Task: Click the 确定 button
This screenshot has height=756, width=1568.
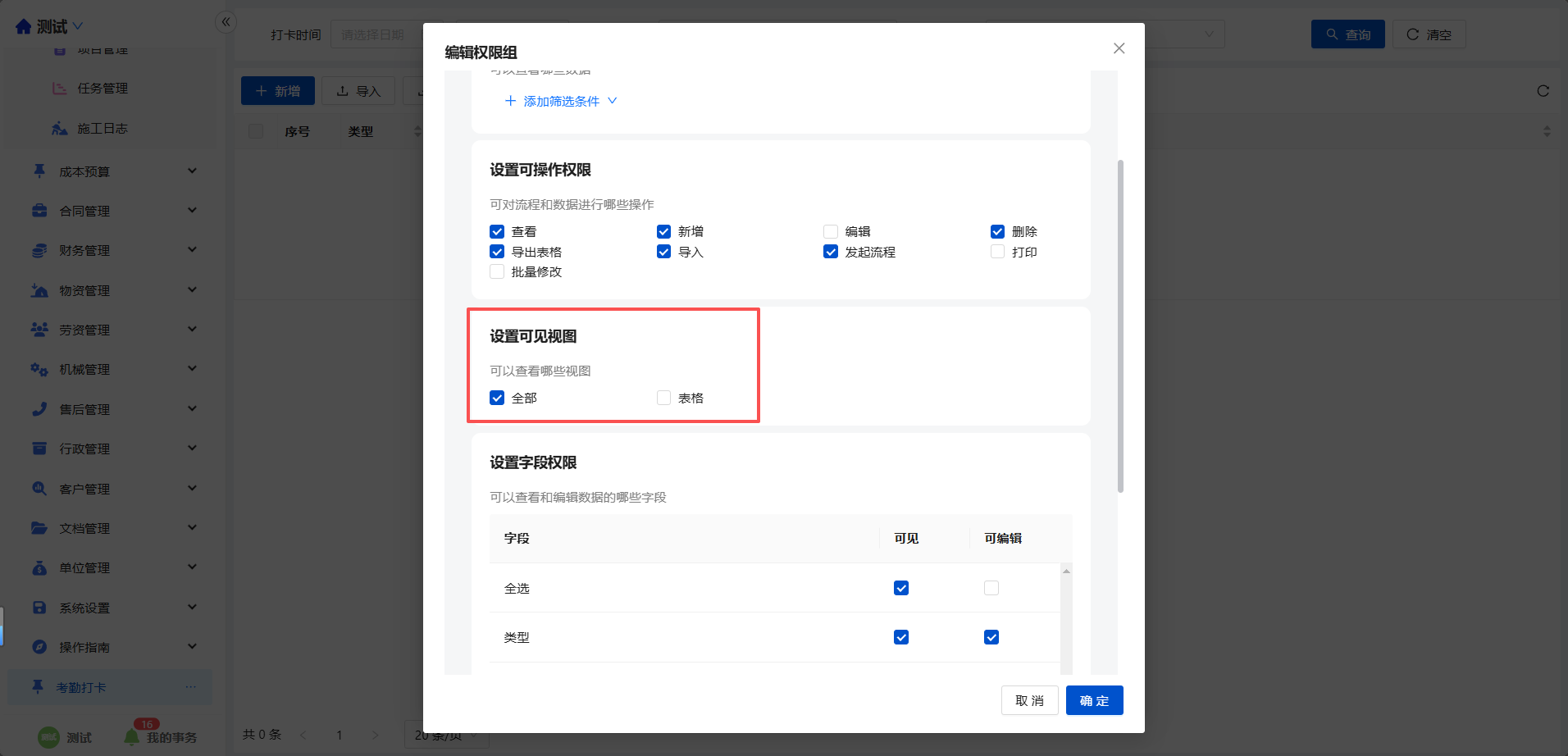Action: pyautogui.click(x=1094, y=700)
